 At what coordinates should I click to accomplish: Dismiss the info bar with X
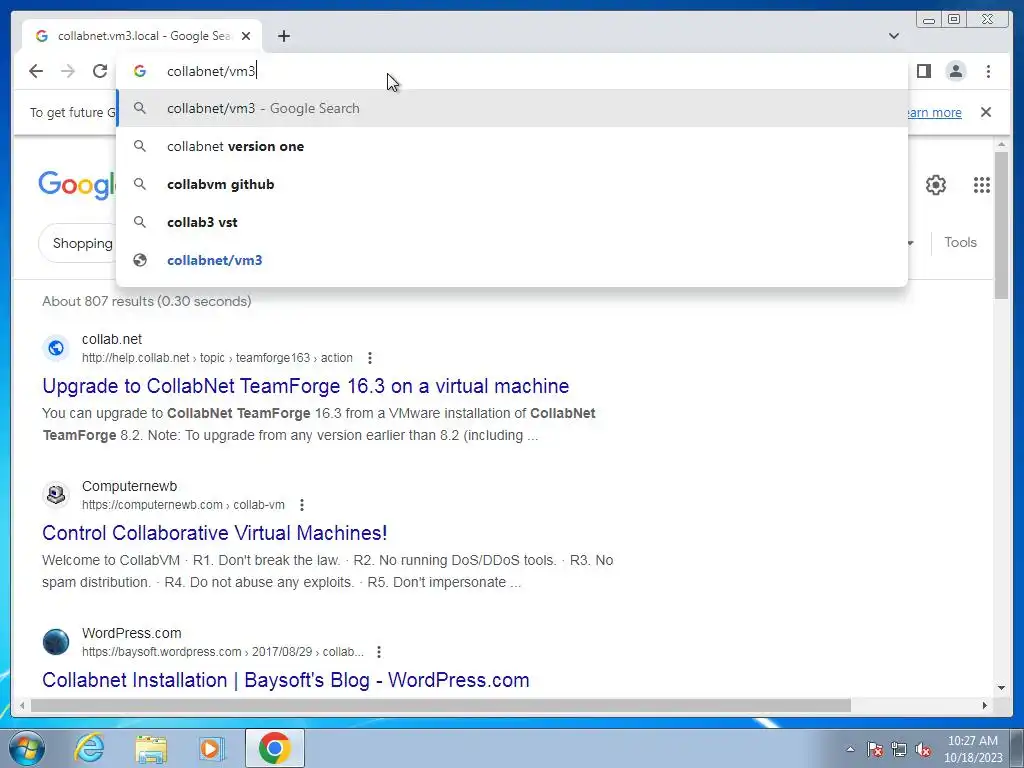point(985,112)
